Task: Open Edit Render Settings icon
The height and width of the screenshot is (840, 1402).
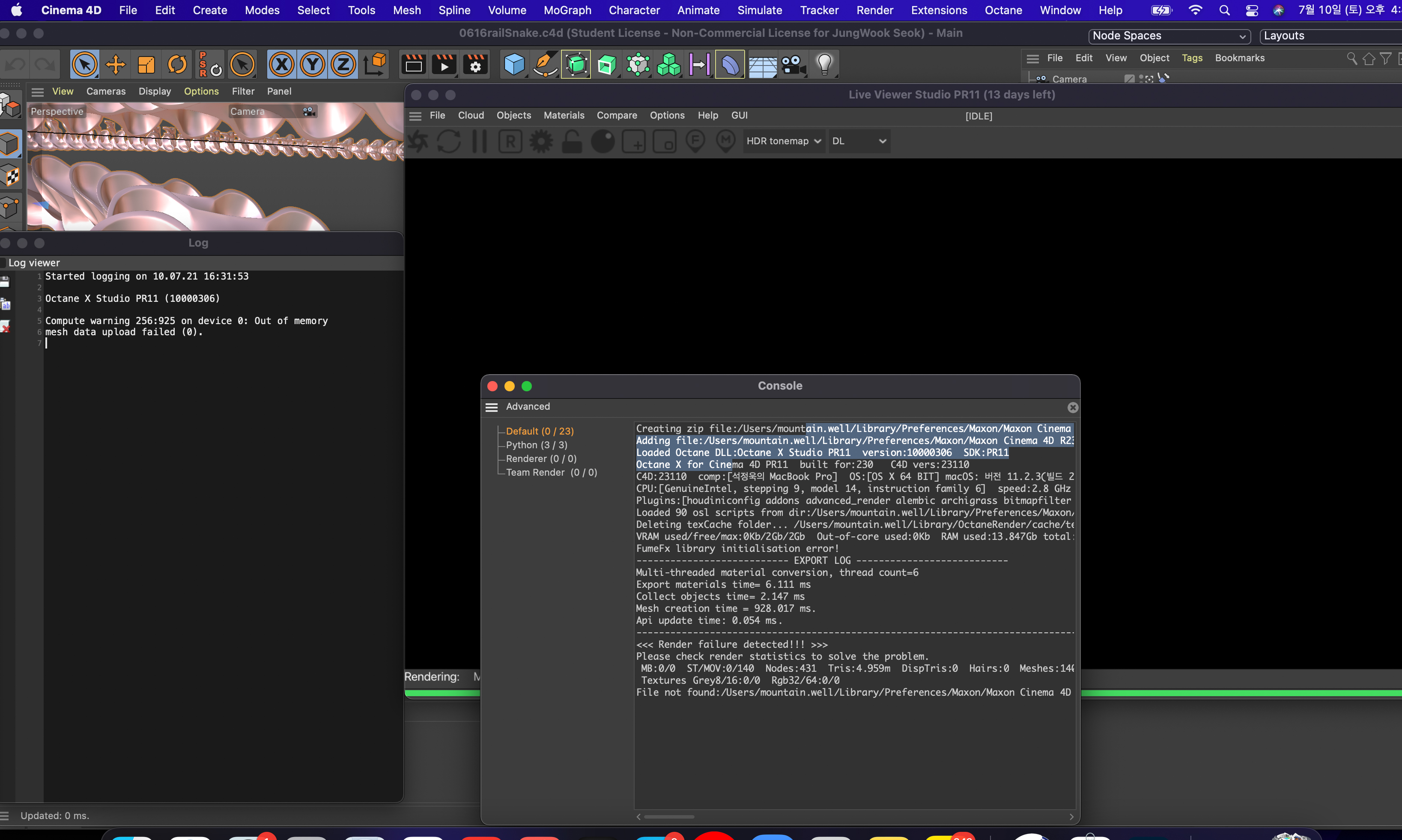Action: coord(475,65)
